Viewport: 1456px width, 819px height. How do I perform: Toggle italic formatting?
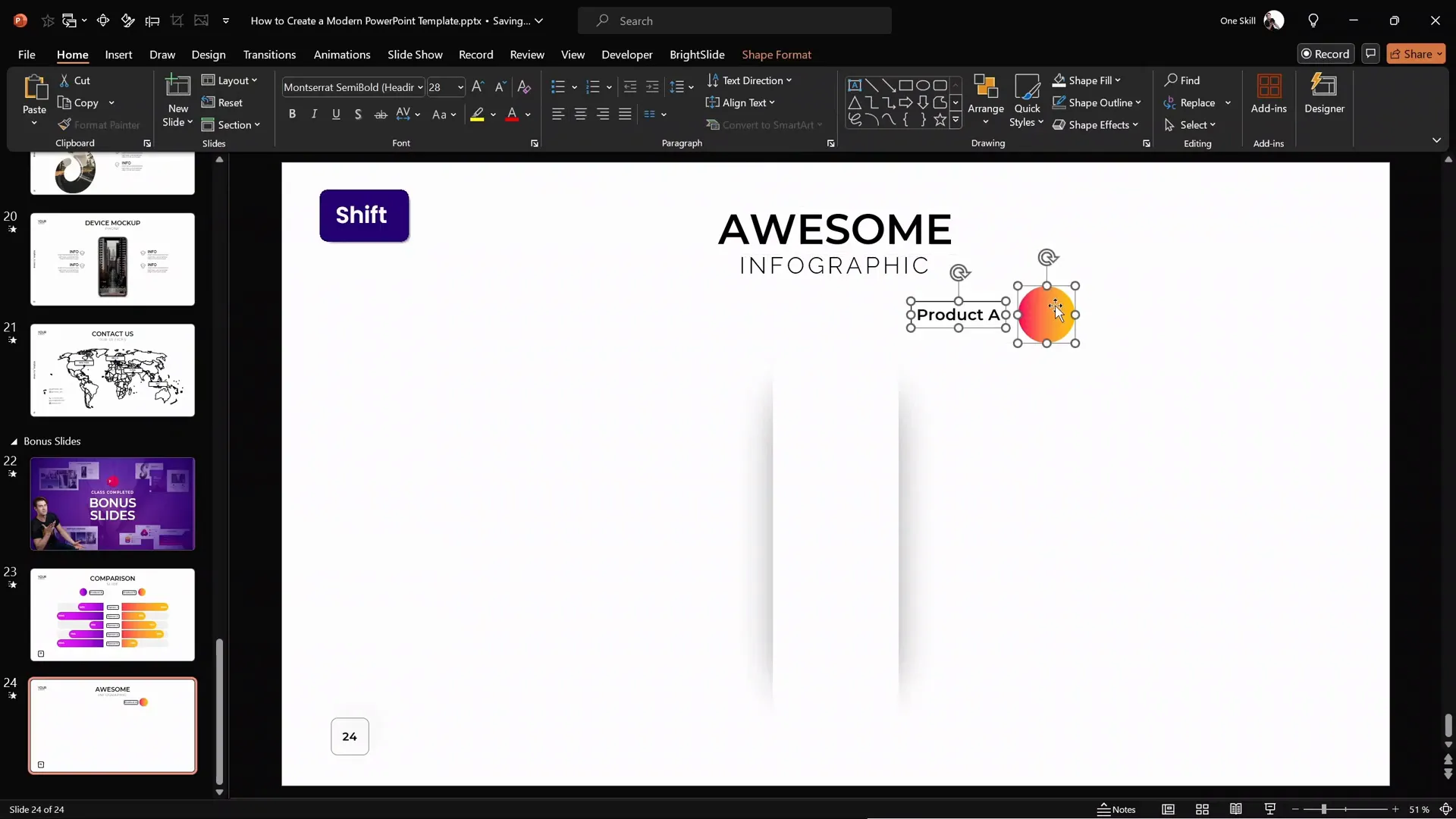click(314, 115)
